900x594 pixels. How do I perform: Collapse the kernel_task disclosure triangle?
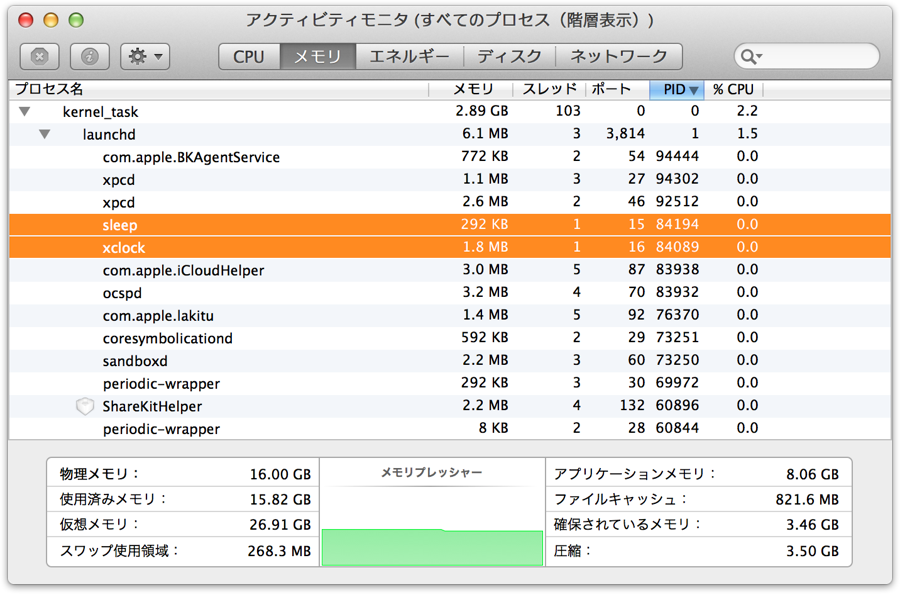coord(25,111)
